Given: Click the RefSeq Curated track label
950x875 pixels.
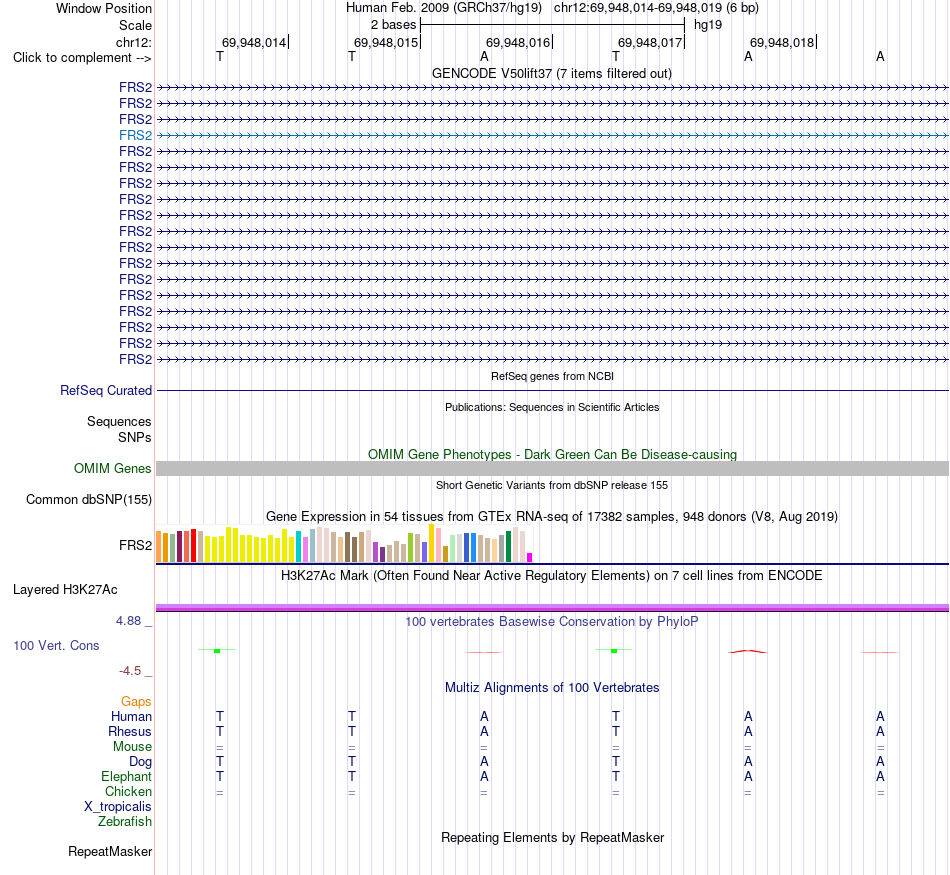Looking at the screenshot, I should coord(105,390).
